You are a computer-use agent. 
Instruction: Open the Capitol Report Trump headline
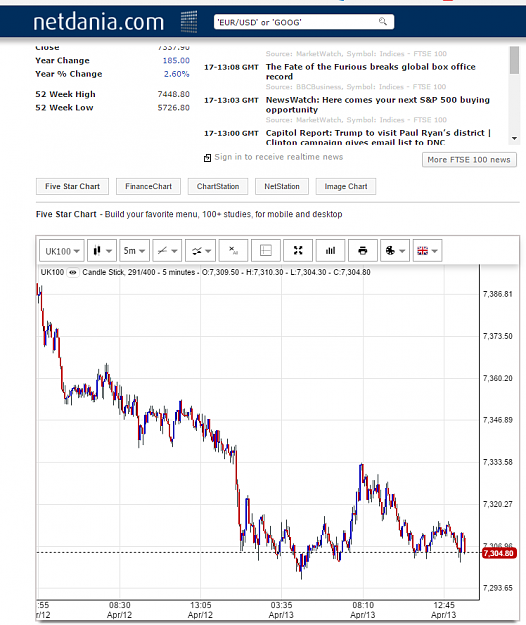[x=378, y=138]
